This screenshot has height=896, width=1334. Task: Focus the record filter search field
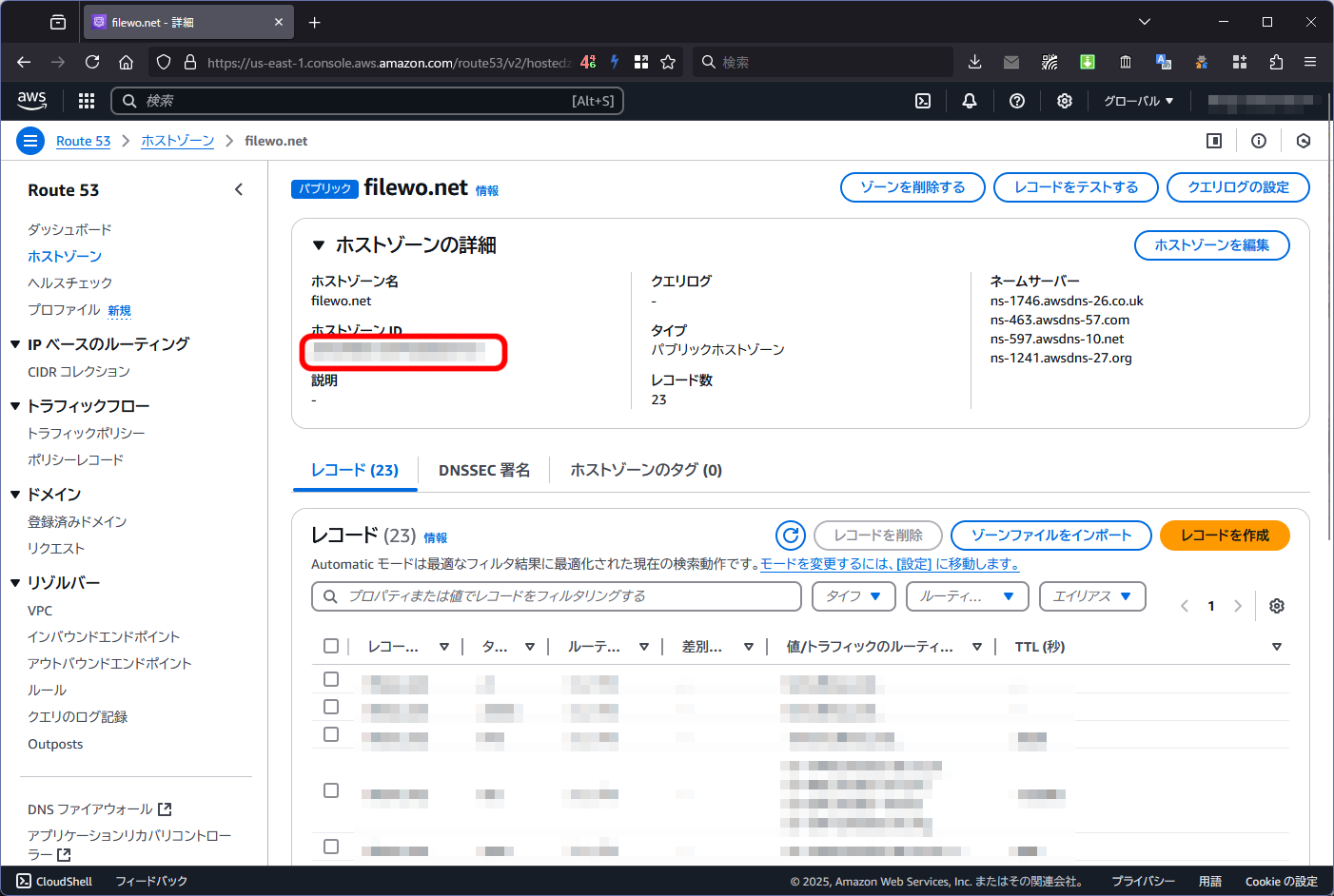[x=557, y=596]
